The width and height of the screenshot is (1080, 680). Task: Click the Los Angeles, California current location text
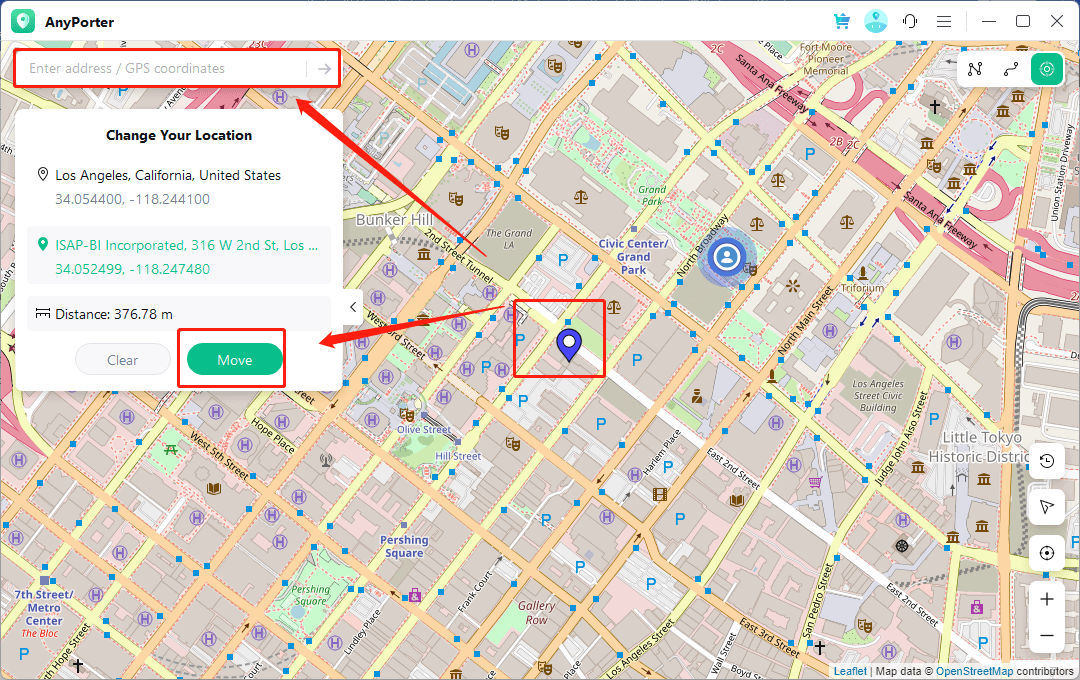[168, 175]
